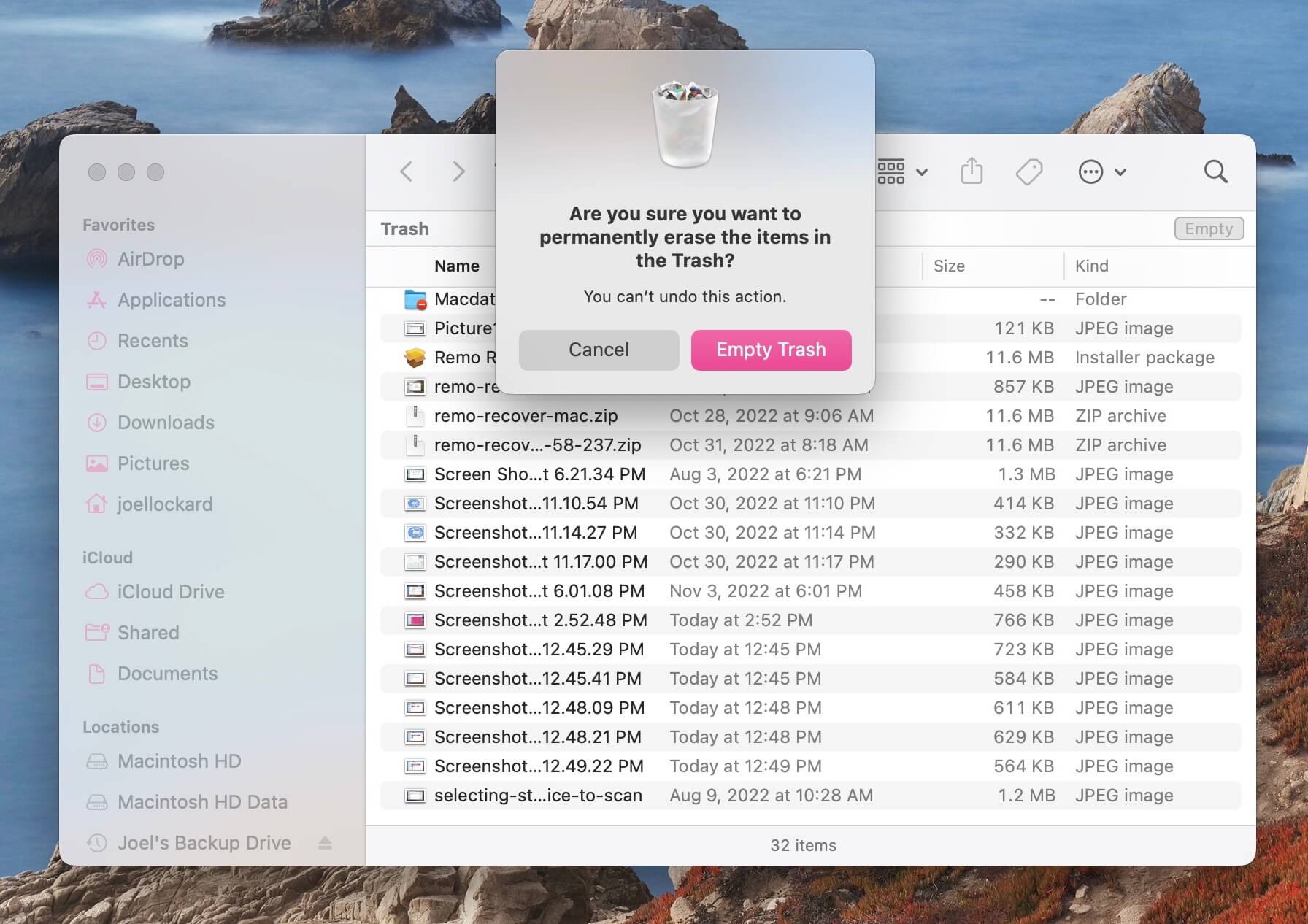Screen dimensions: 1308x924
Task: Click the Picture file thumbnail icon
Action: [x=415, y=328]
